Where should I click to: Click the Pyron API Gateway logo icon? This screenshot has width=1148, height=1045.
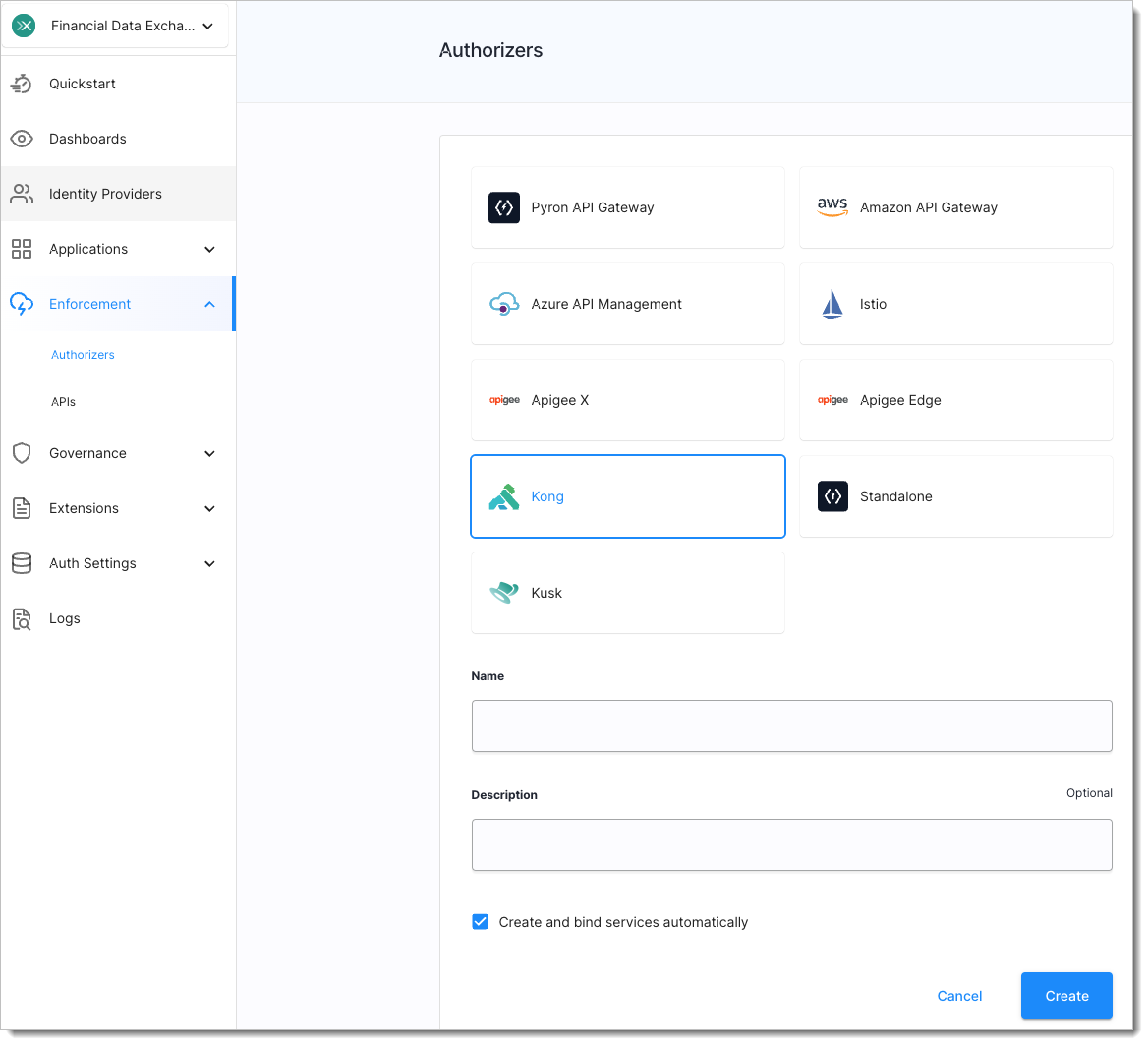click(503, 208)
